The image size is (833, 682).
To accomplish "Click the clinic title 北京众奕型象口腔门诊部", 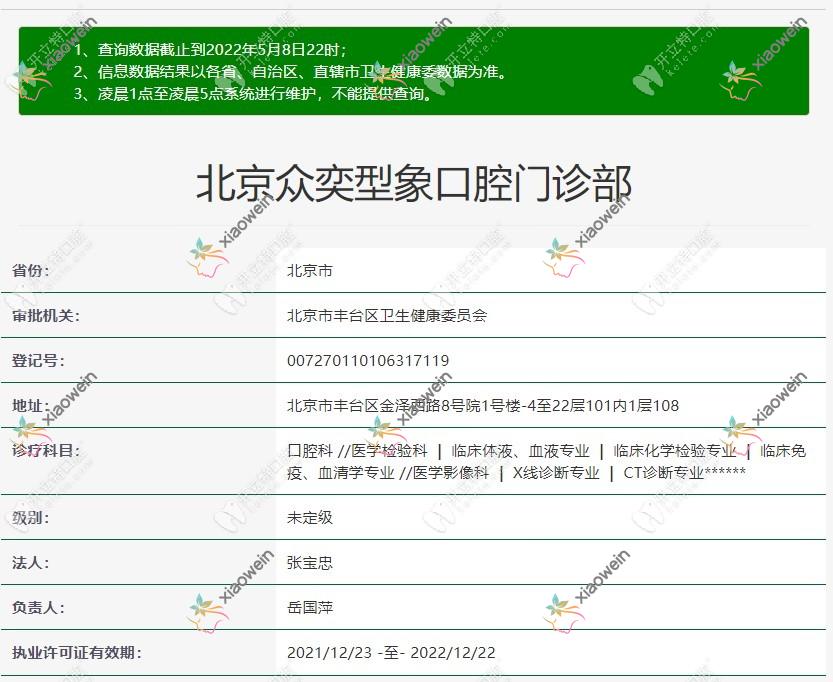I will [416, 183].
